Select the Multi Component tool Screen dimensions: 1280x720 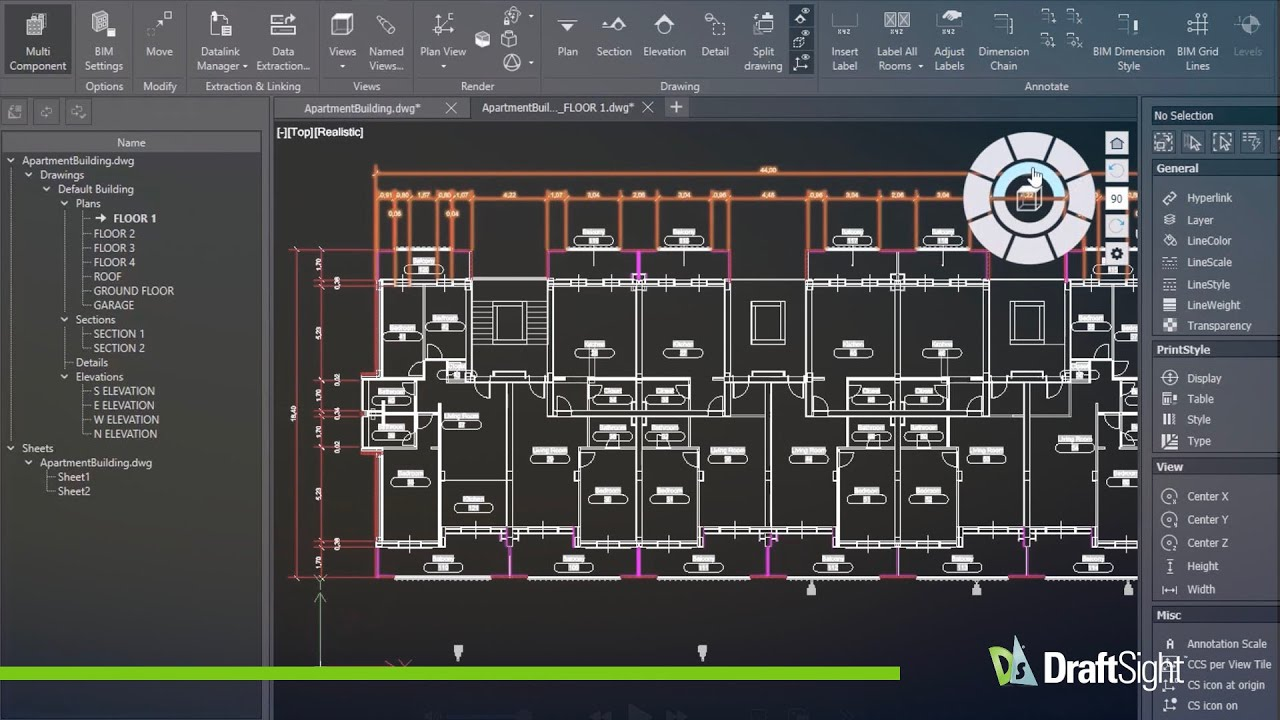[37, 38]
